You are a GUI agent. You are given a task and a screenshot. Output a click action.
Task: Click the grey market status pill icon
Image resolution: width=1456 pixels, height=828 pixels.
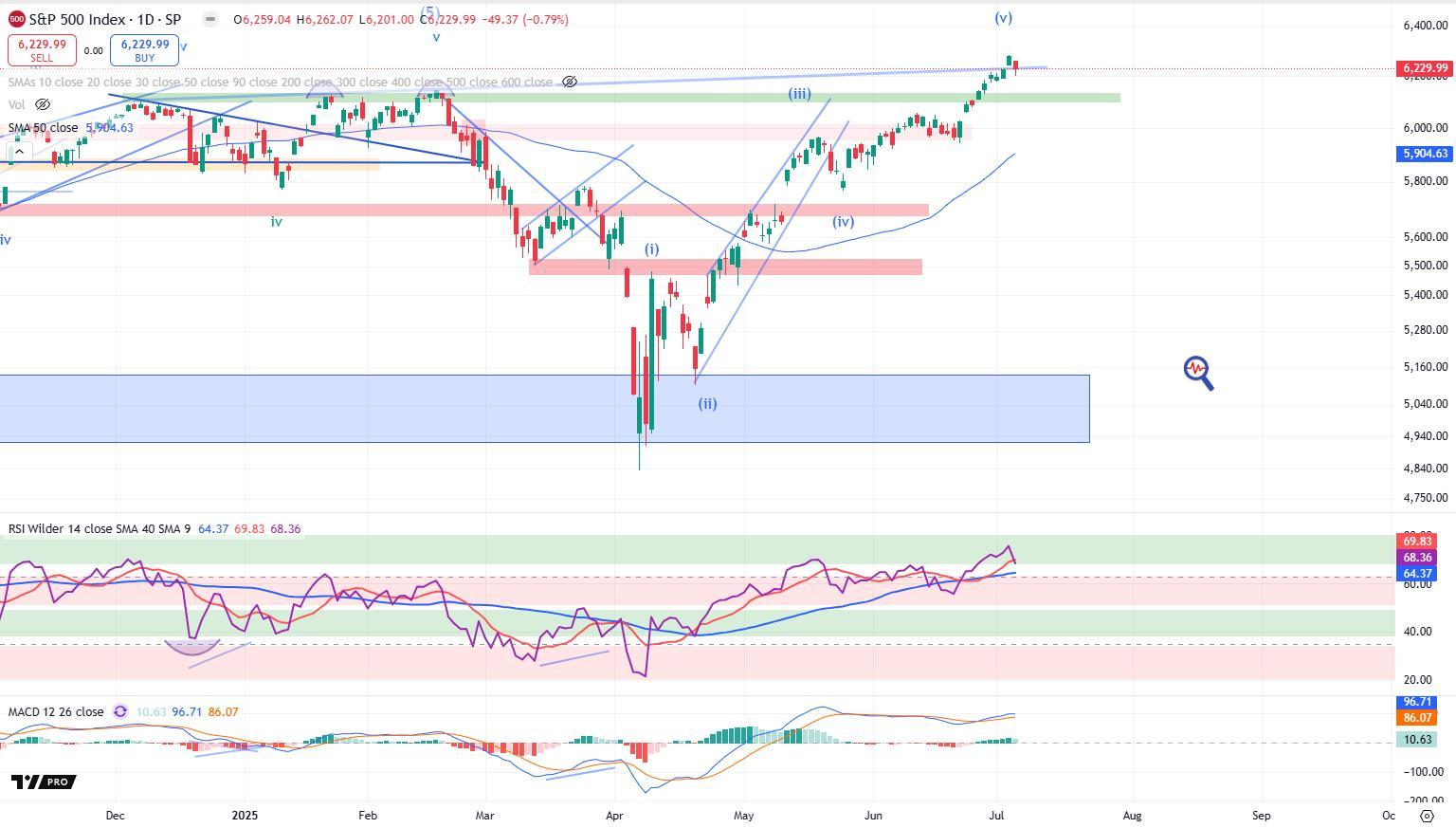click(x=210, y=19)
